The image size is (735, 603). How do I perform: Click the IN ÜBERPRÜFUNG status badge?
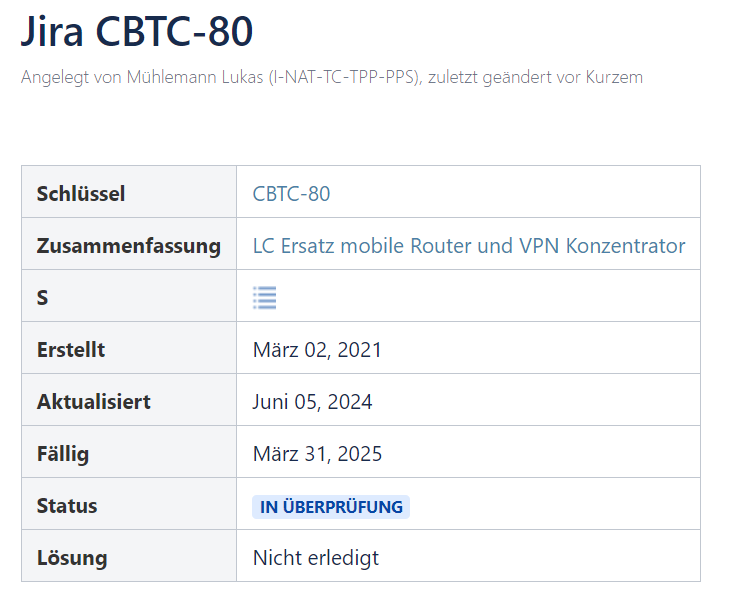point(331,507)
